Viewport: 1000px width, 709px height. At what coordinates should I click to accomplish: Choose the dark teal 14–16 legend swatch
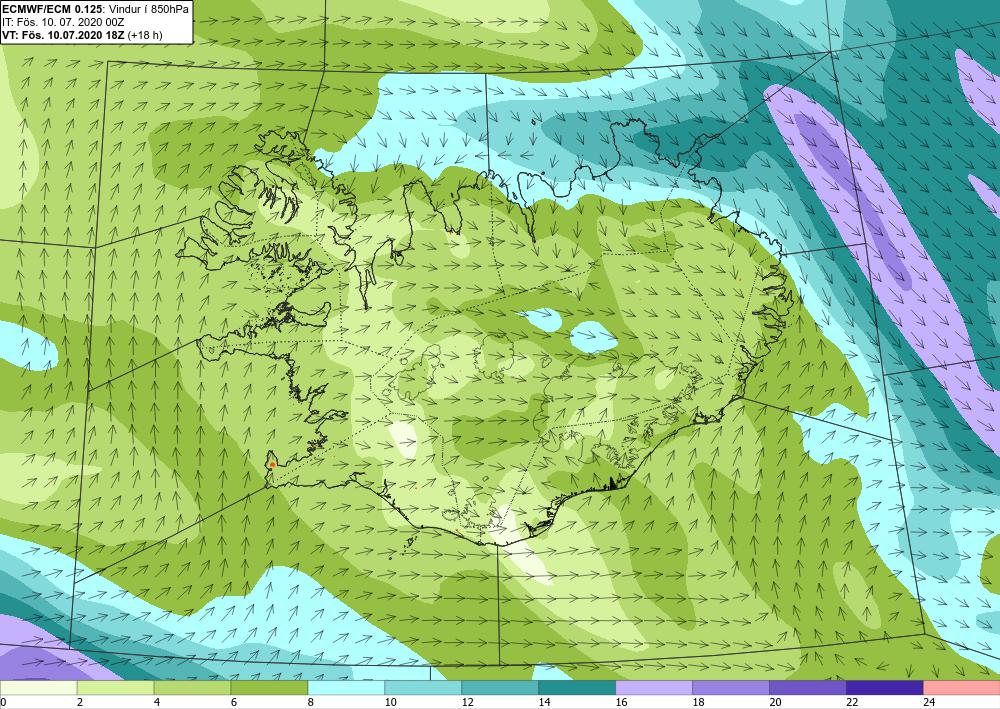tap(577, 688)
